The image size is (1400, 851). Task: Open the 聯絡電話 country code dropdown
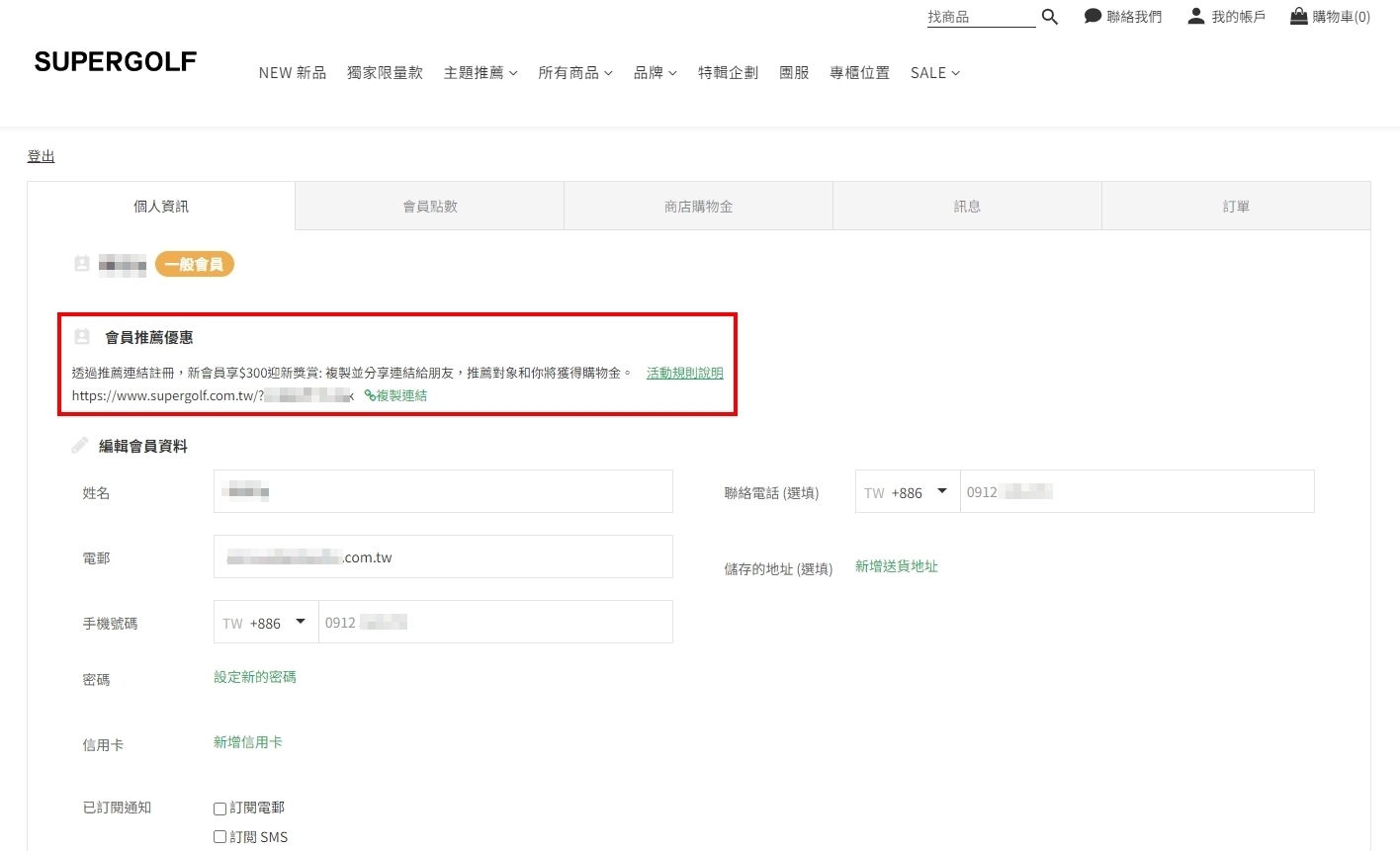(x=907, y=492)
